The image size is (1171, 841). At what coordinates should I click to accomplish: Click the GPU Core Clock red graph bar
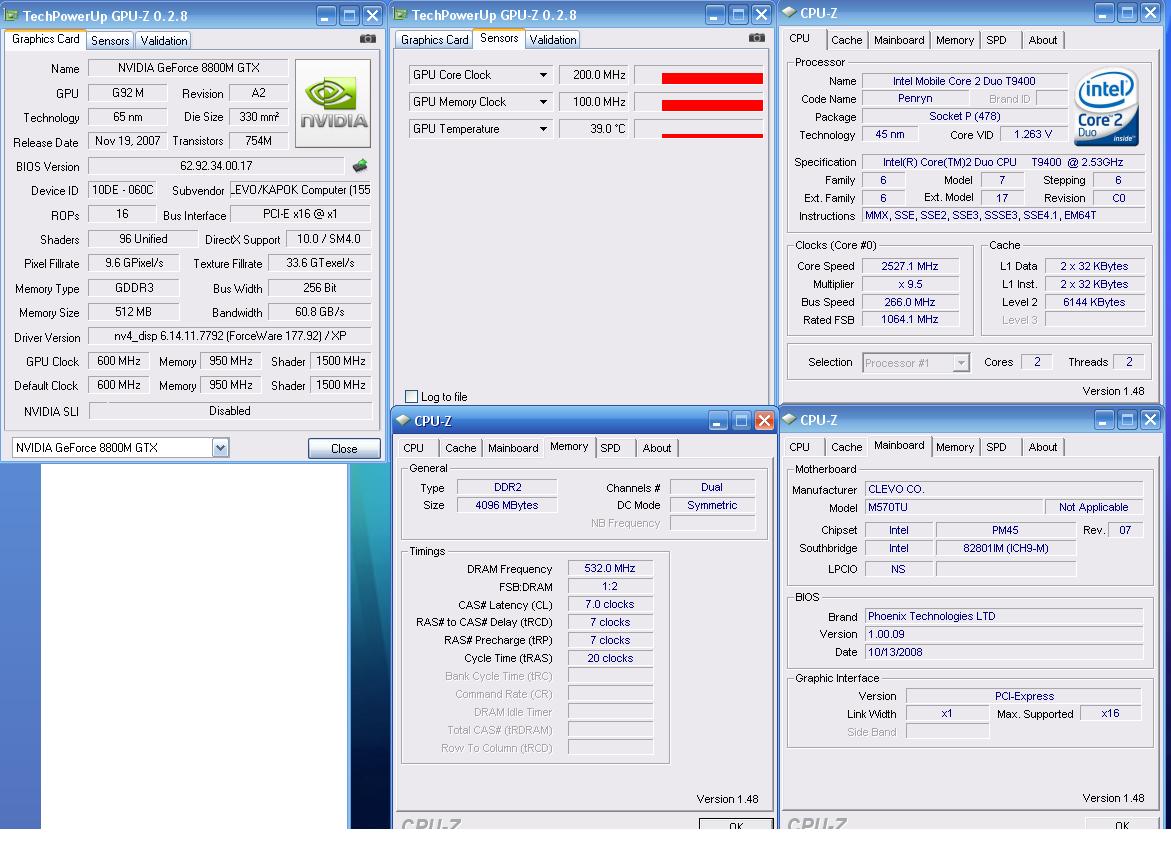click(x=712, y=78)
